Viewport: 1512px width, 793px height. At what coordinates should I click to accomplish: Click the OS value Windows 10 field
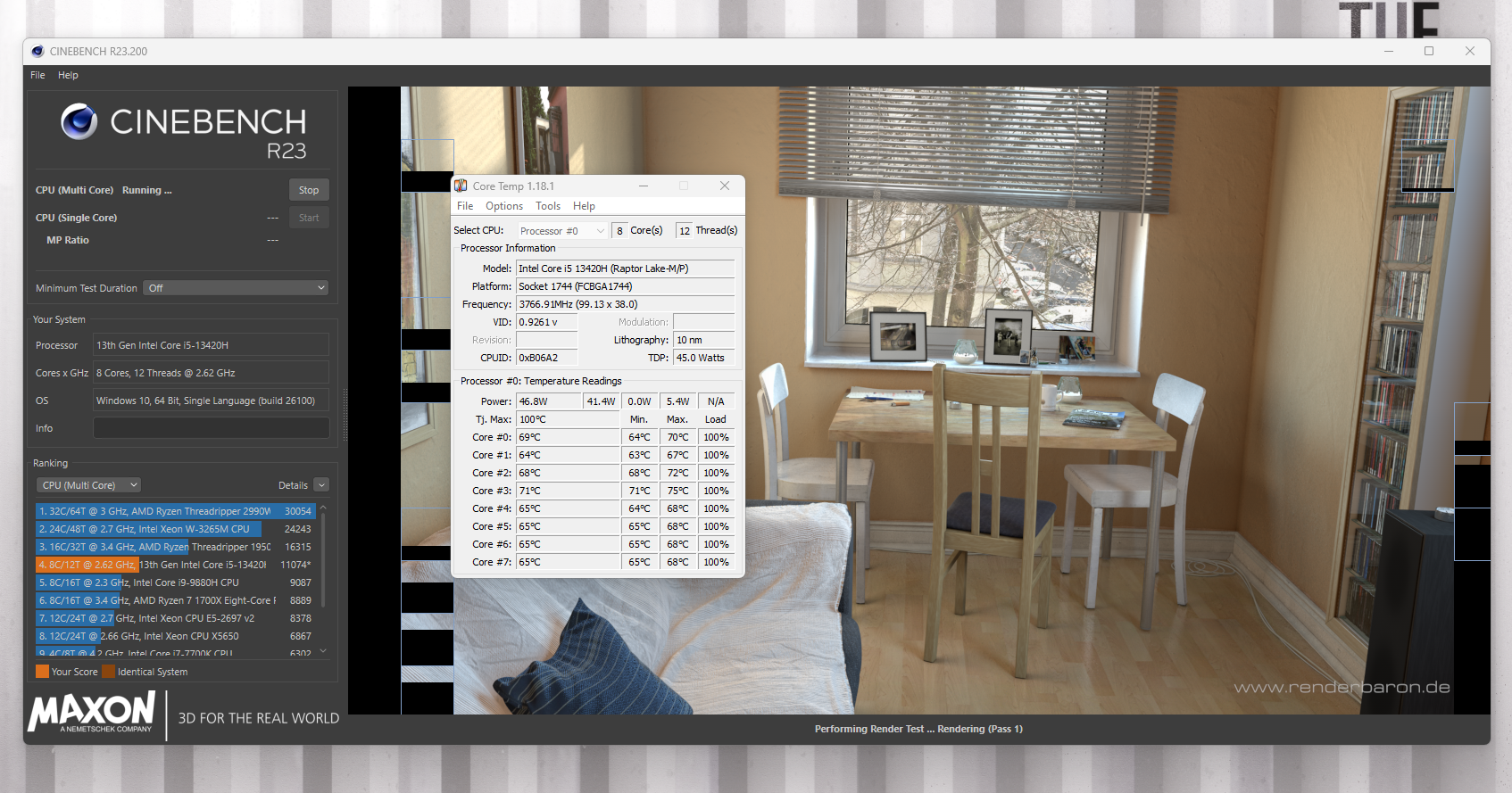(212, 401)
